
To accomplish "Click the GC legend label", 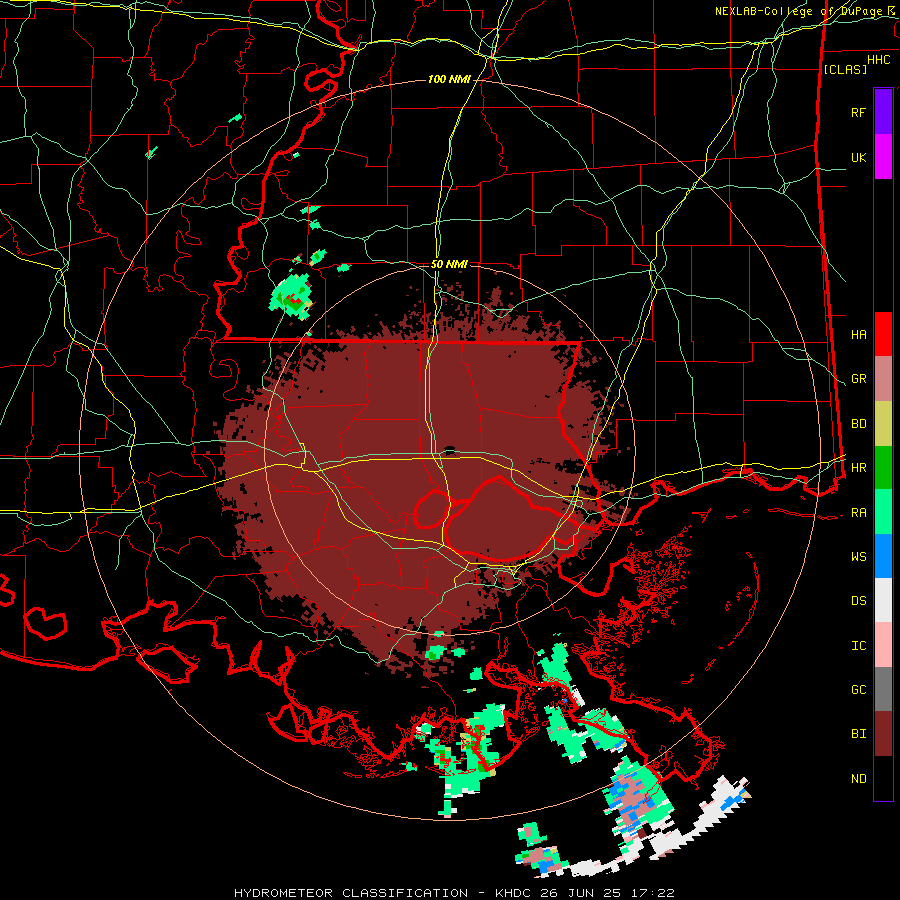I will [x=858, y=690].
